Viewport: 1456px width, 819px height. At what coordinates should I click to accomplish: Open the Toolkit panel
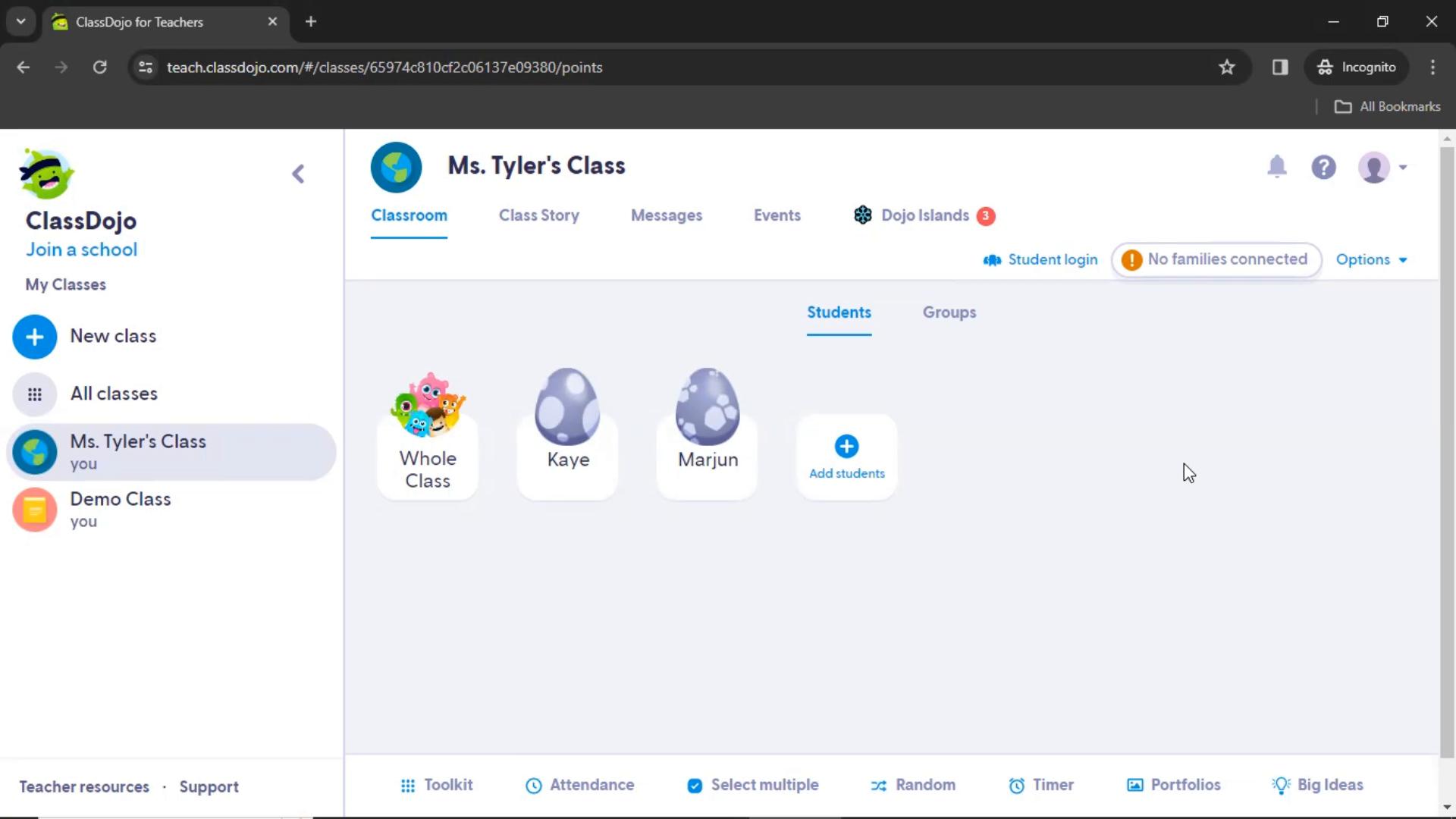click(x=436, y=785)
